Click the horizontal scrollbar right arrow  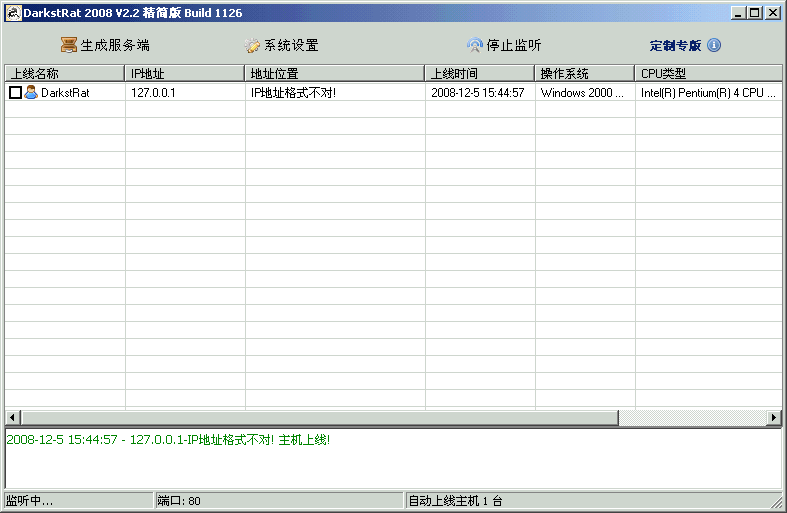coord(774,417)
